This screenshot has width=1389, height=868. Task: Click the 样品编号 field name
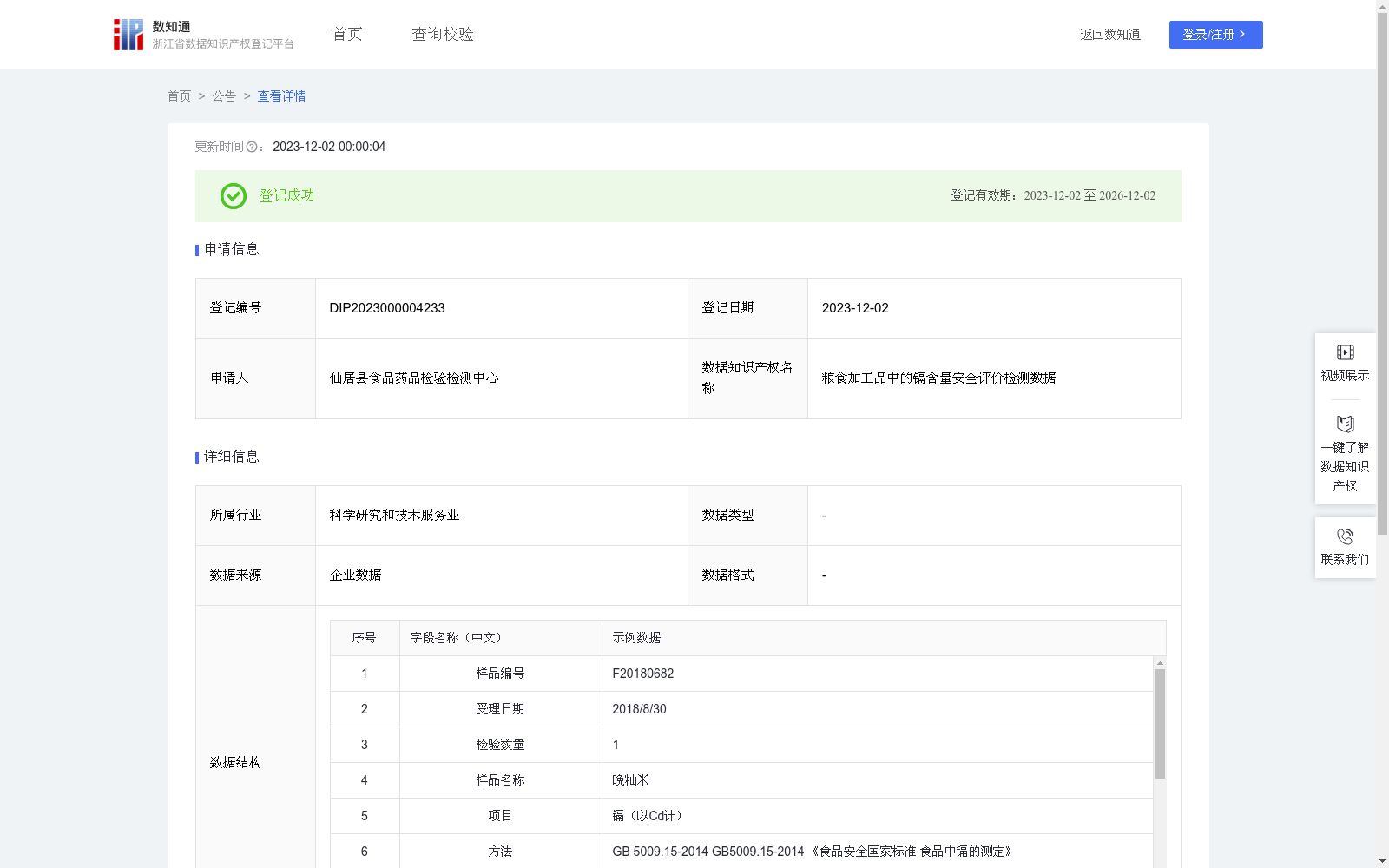click(500, 674)
